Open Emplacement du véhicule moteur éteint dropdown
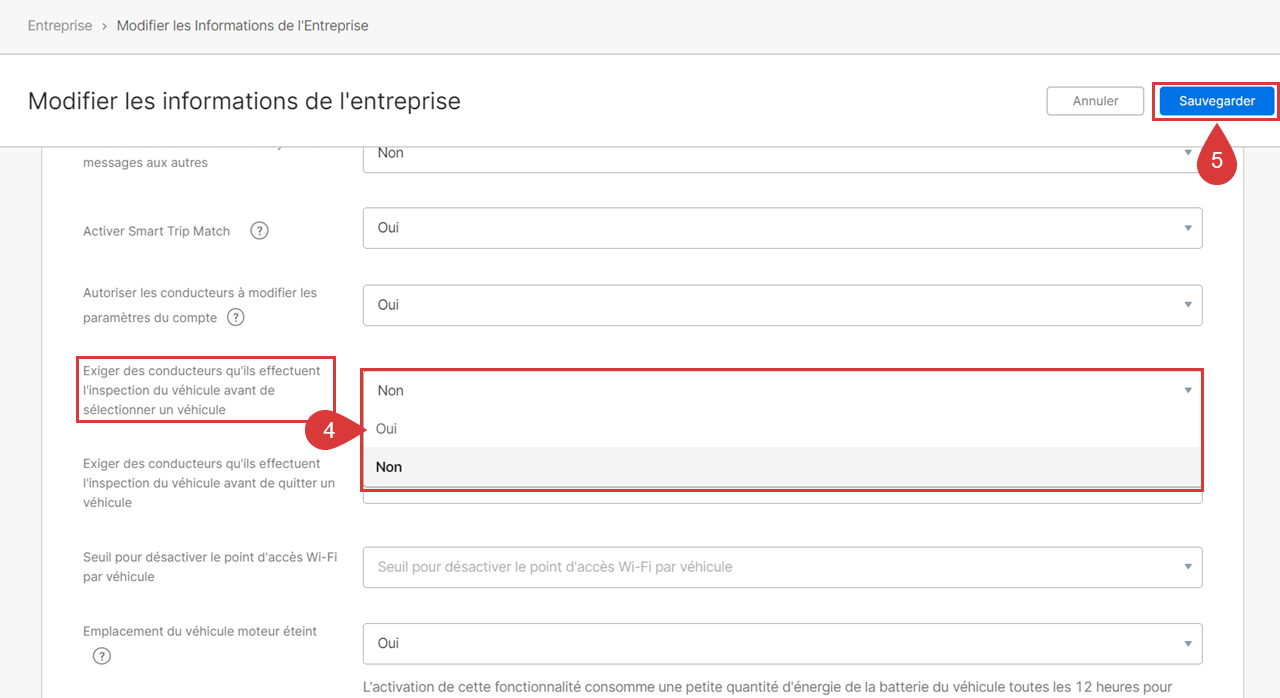 click(782, 643)
